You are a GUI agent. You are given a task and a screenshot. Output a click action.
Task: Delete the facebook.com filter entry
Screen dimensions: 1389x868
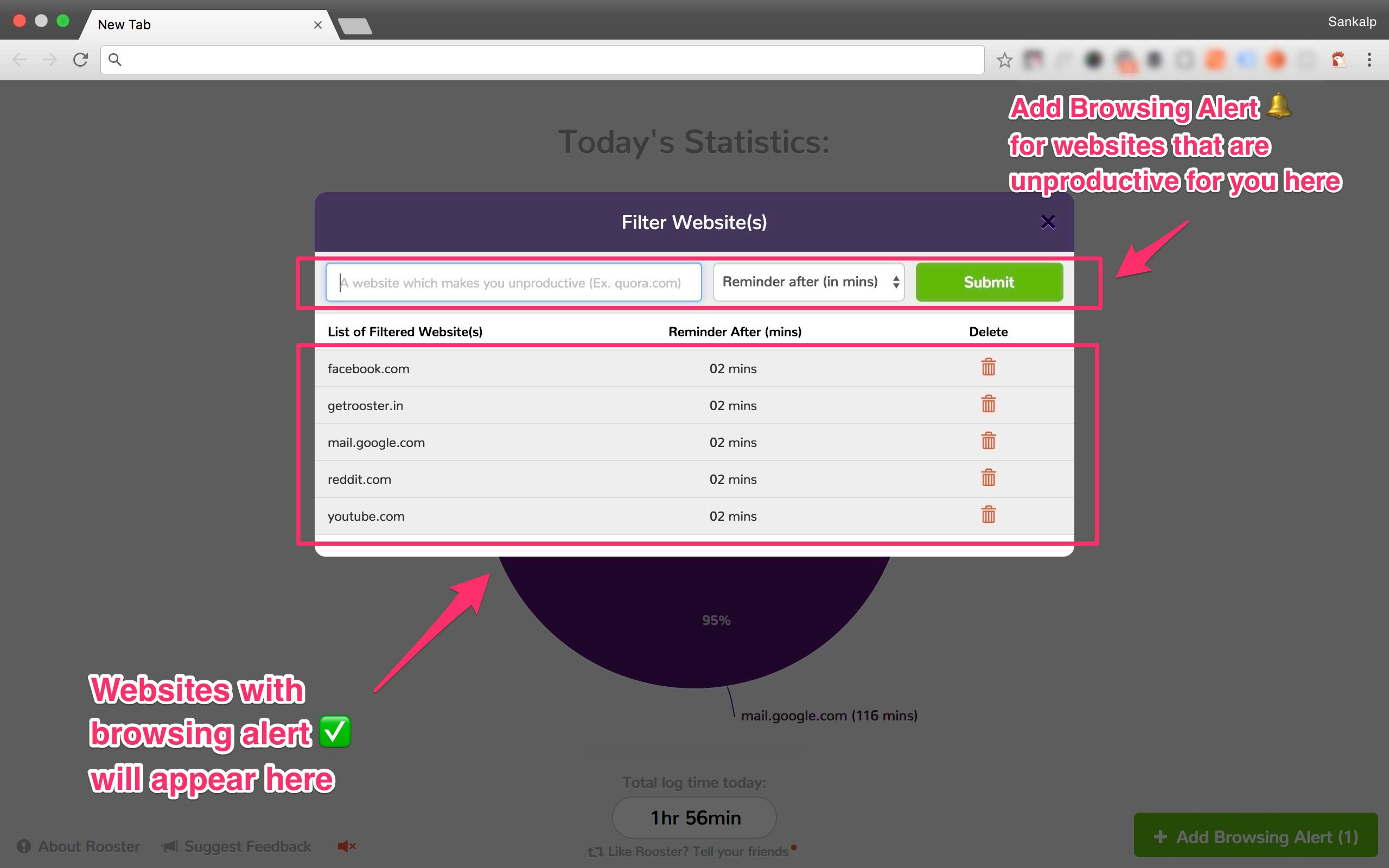pyautogui.click(x=988, y=367)
